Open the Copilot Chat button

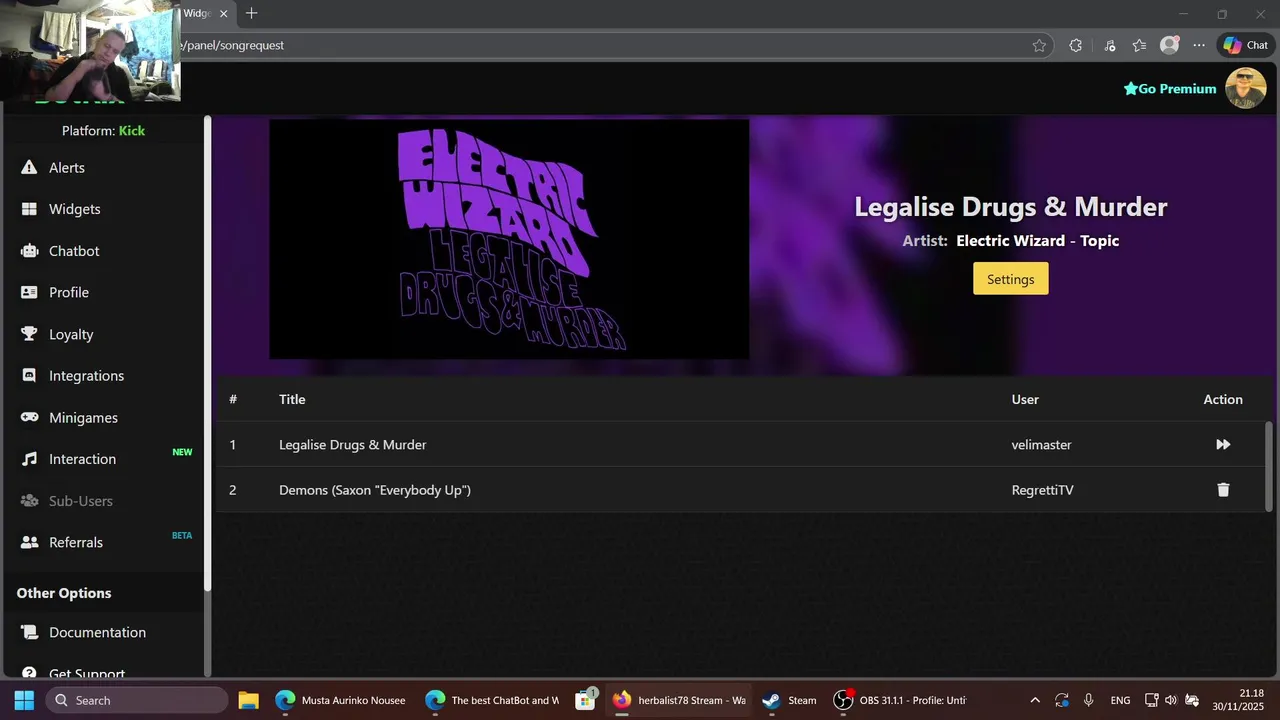1245,45
